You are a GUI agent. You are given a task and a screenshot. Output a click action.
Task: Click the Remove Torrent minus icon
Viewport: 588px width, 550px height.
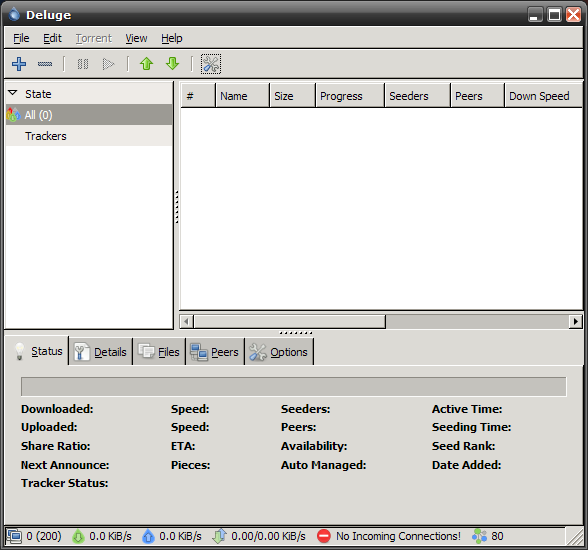[x=45, y=64]
